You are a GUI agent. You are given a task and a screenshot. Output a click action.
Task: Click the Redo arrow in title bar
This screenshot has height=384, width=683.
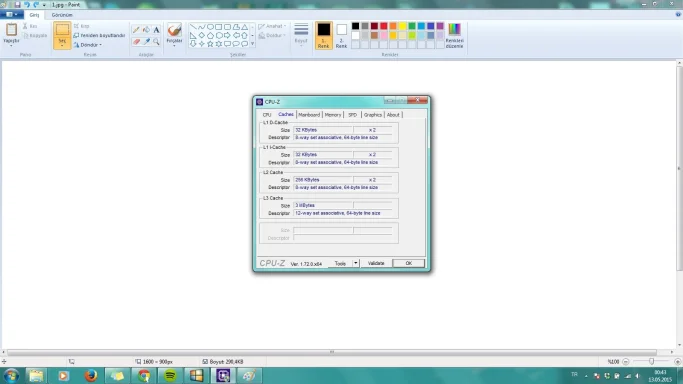coord(36,4)
